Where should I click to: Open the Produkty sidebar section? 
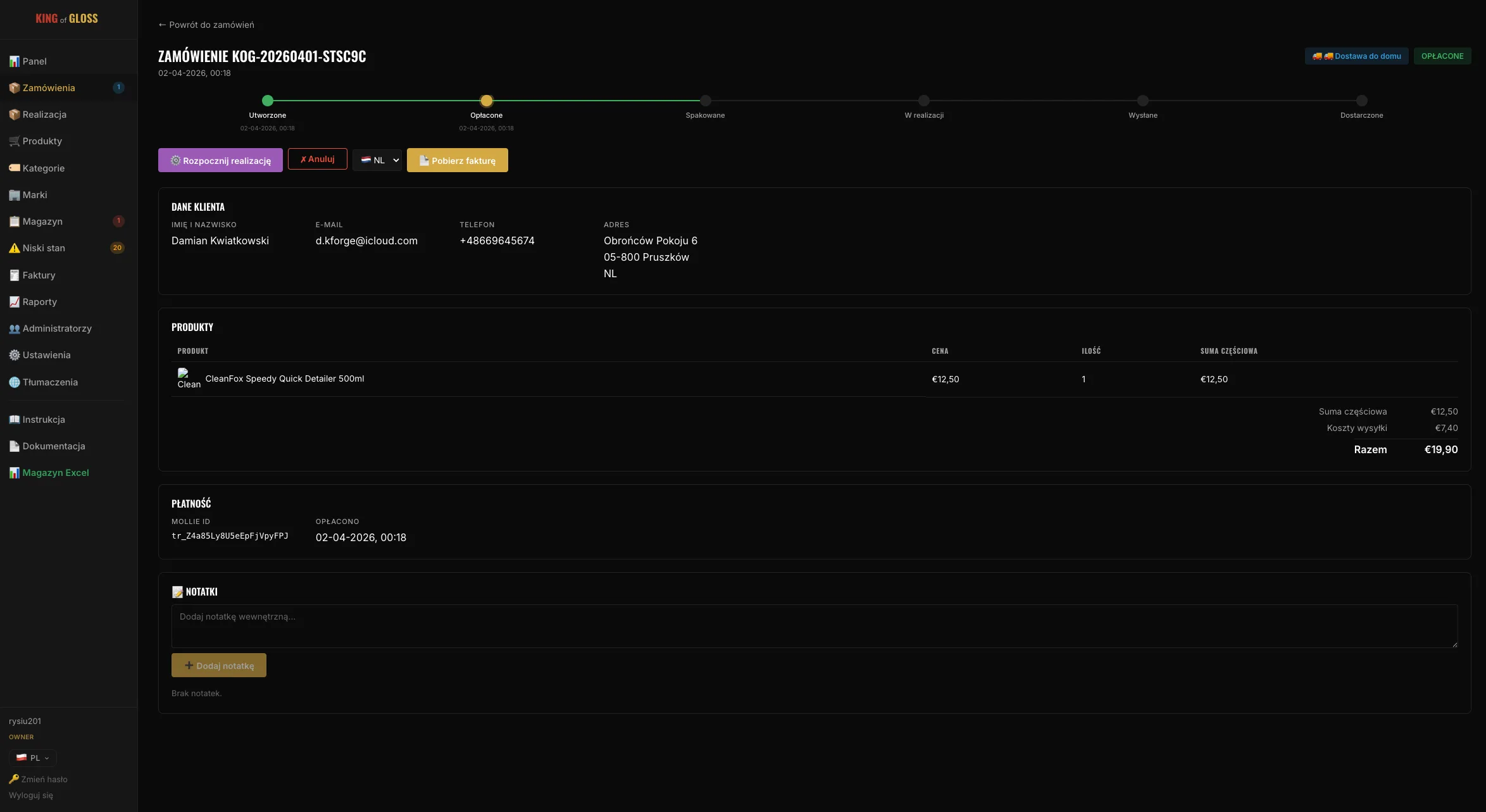point(42,141)
